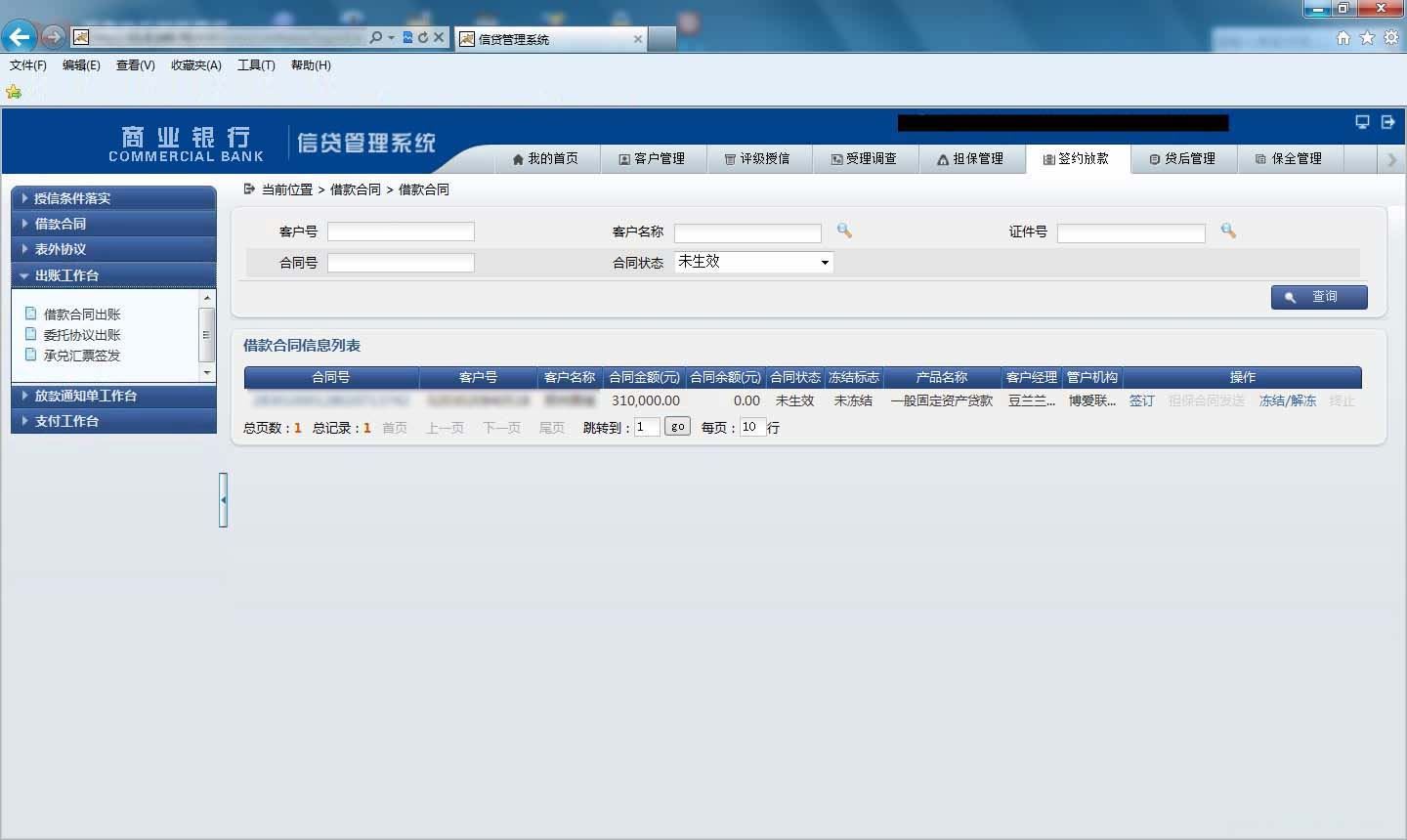The height and width of the screenshot is (840, 1407).
Task: Click the 尾页 pagination link
Action: tap(552, 428)
